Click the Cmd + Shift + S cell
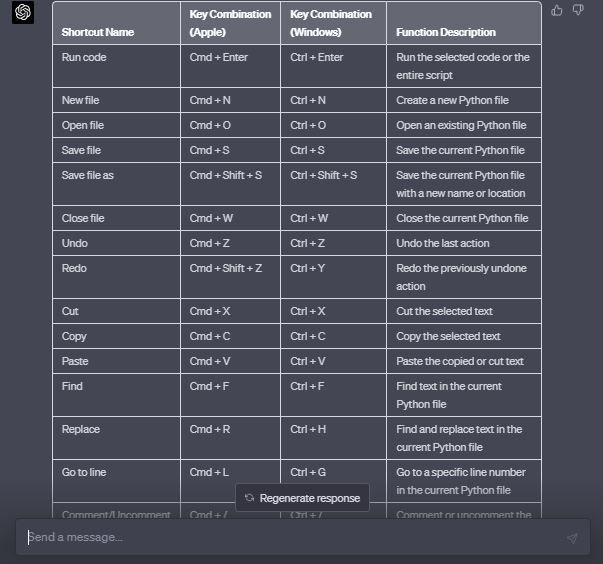 coord(230,184)
